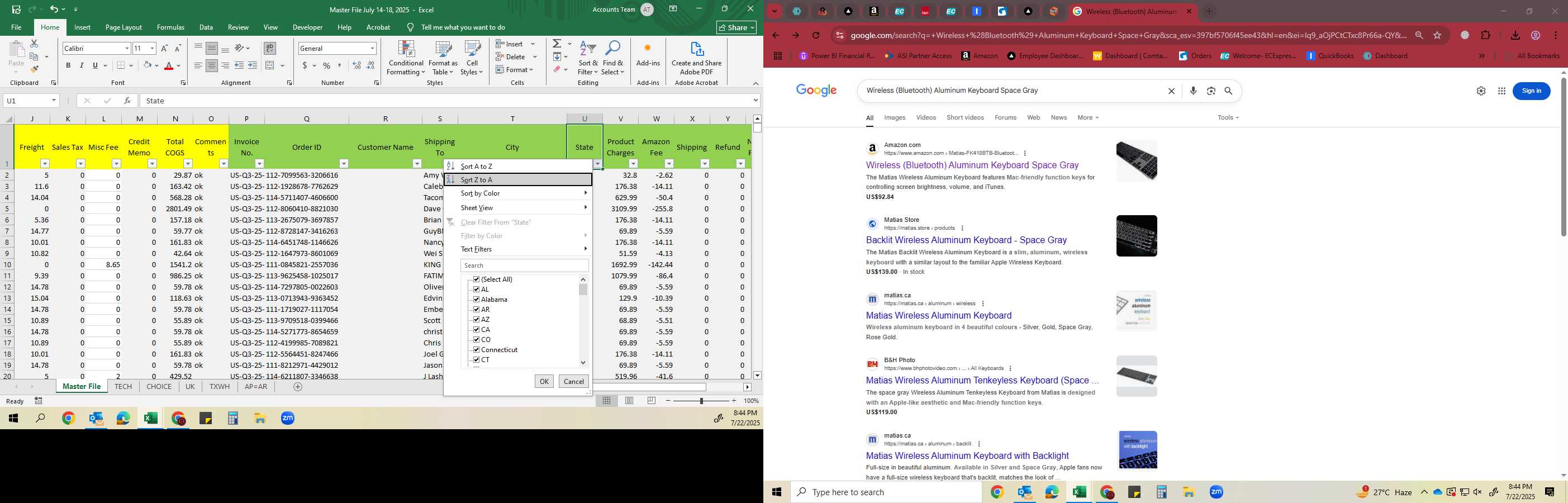Apply Comma Style format
This screenshot has width=1568, height=503.
(340, 65)
